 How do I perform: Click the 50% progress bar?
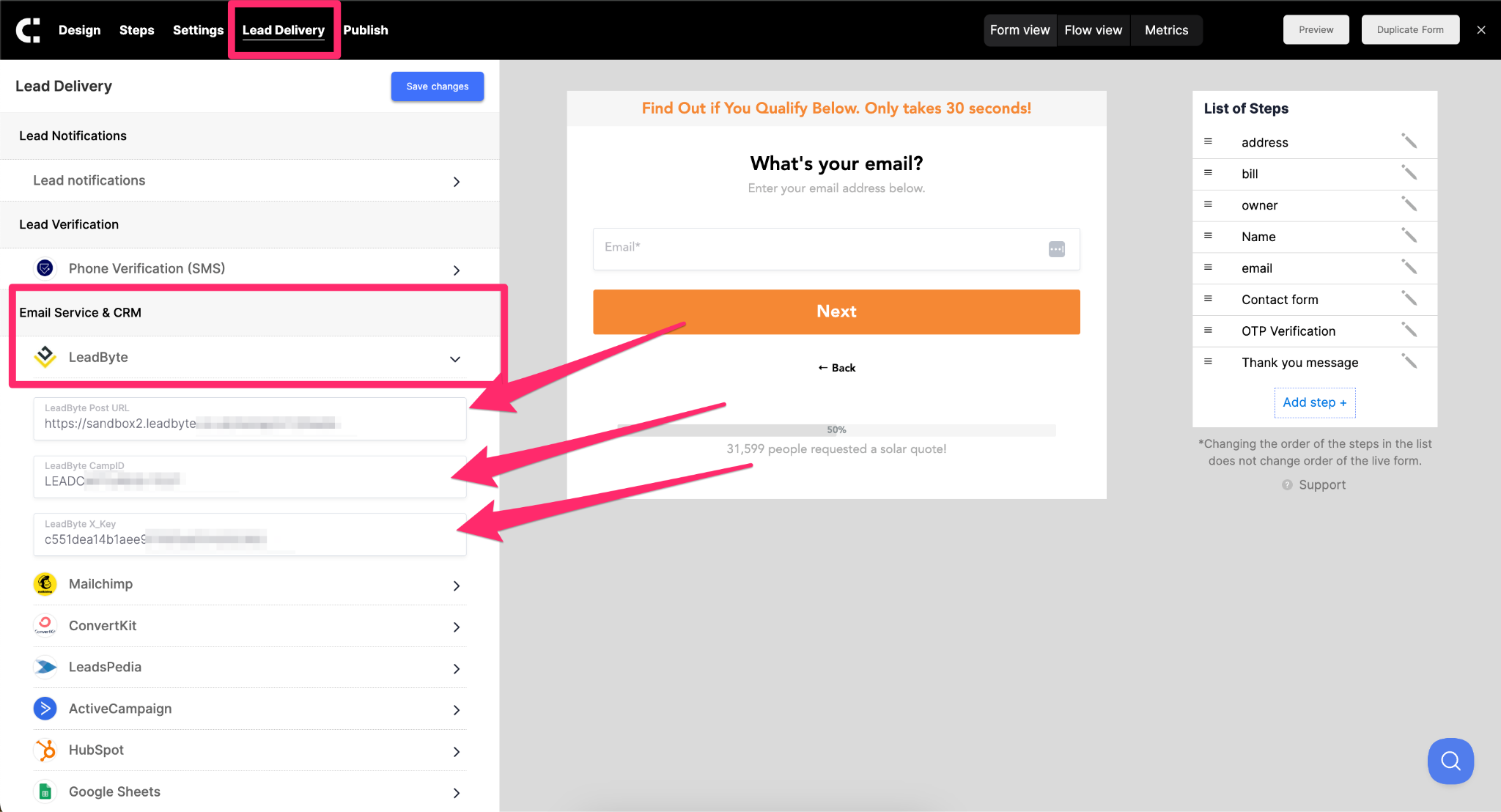[x=836, y=430]
